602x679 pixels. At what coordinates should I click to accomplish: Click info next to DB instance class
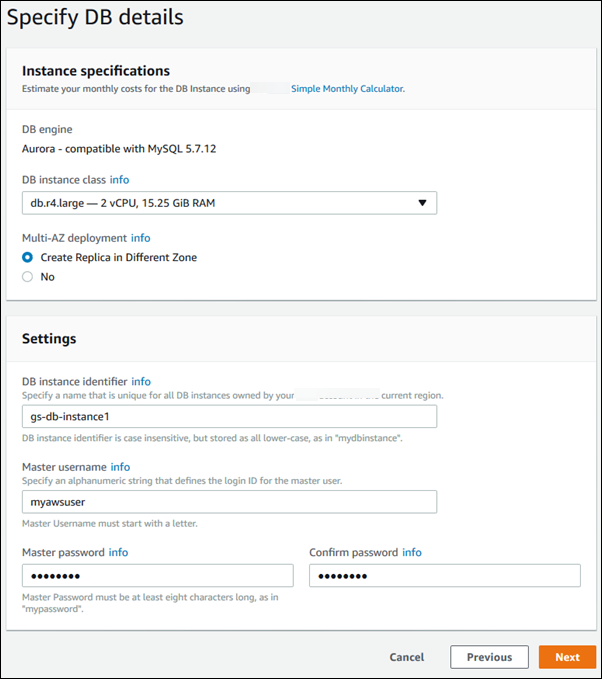pos(119,180)
